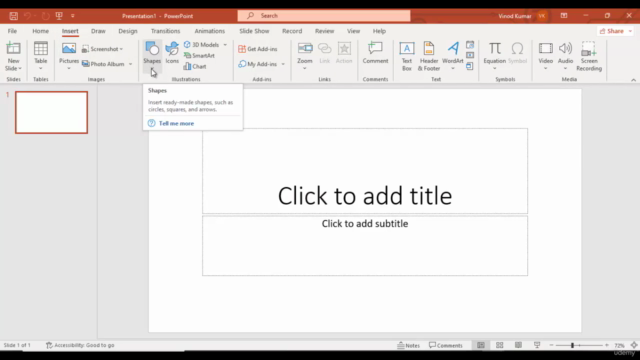
Task: Open the Vinod Kumar account avatar
Action: [x=542, y=16]
